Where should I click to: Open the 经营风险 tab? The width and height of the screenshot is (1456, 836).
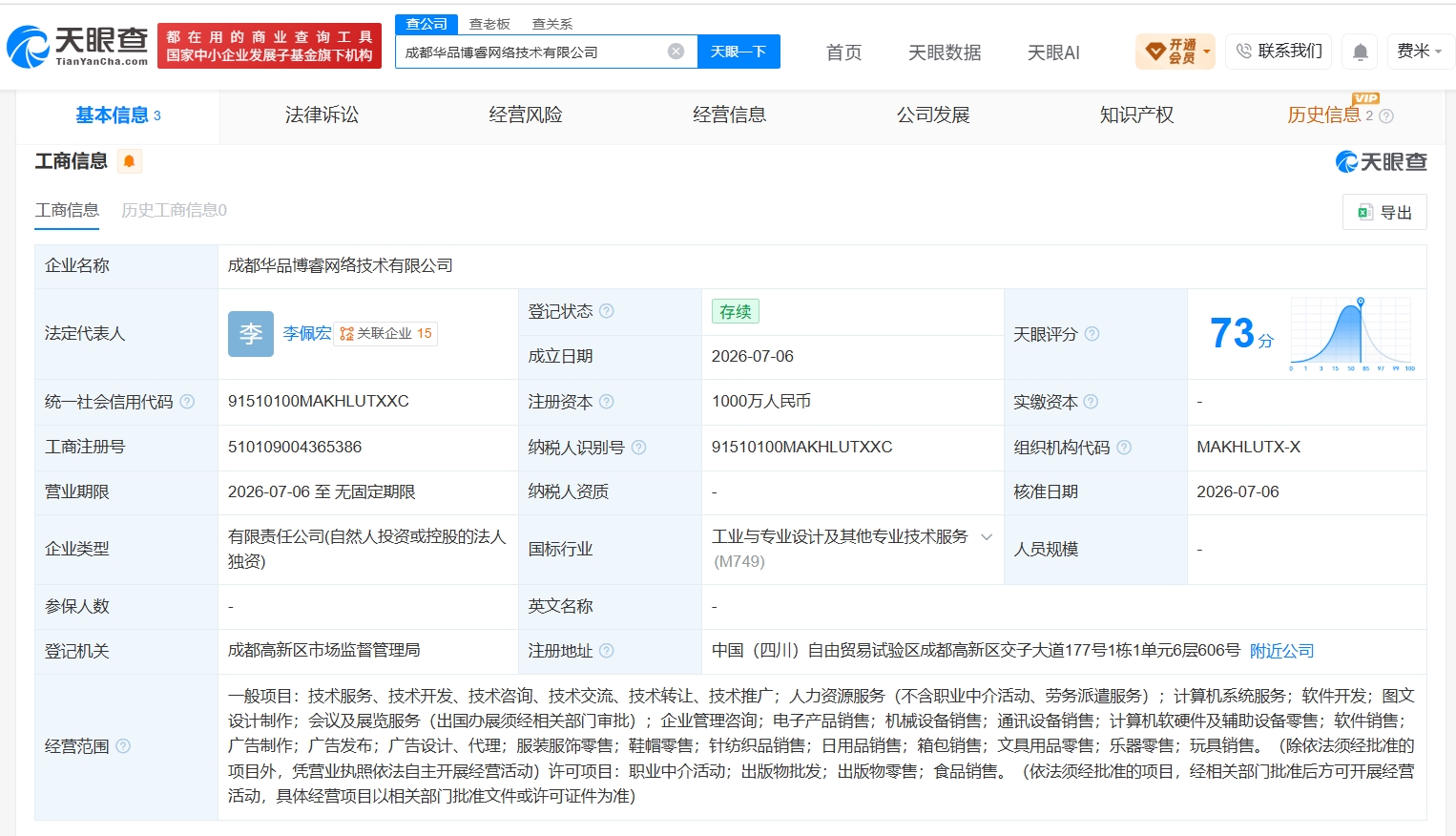(x=526, y=115)
